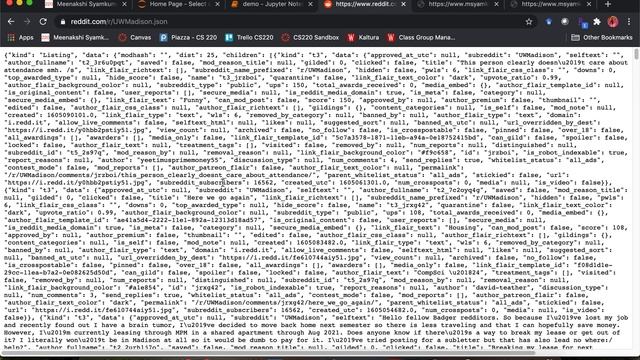Go back to the previous page
640x360 pixels.
[11, 22]
